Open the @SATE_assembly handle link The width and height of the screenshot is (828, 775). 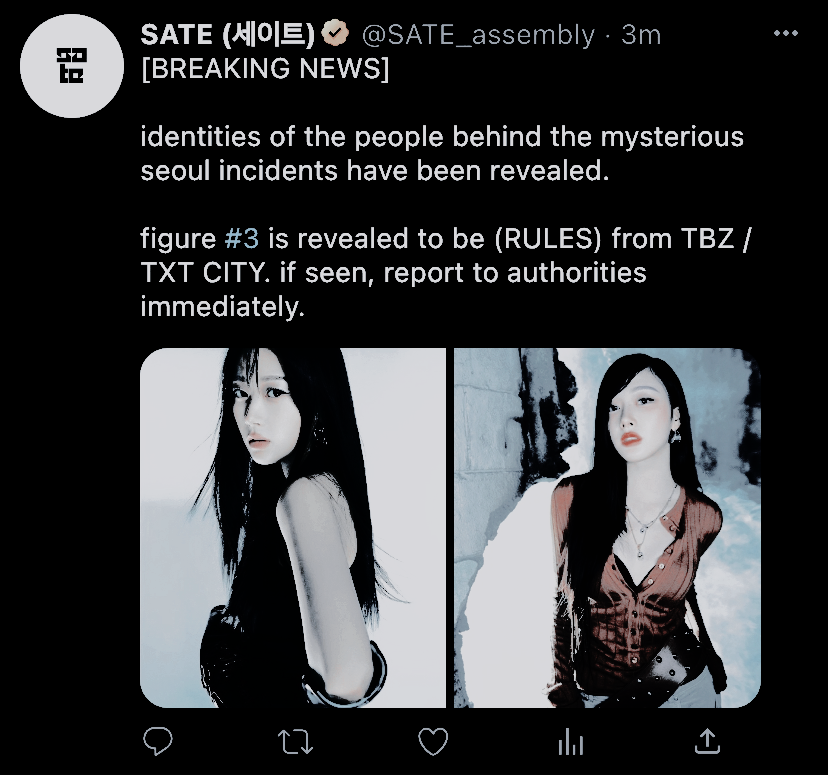[x=478, y=35]
